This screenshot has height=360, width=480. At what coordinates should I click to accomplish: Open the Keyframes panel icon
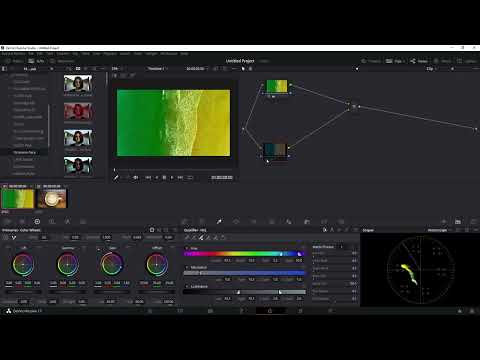click(444, 221)
